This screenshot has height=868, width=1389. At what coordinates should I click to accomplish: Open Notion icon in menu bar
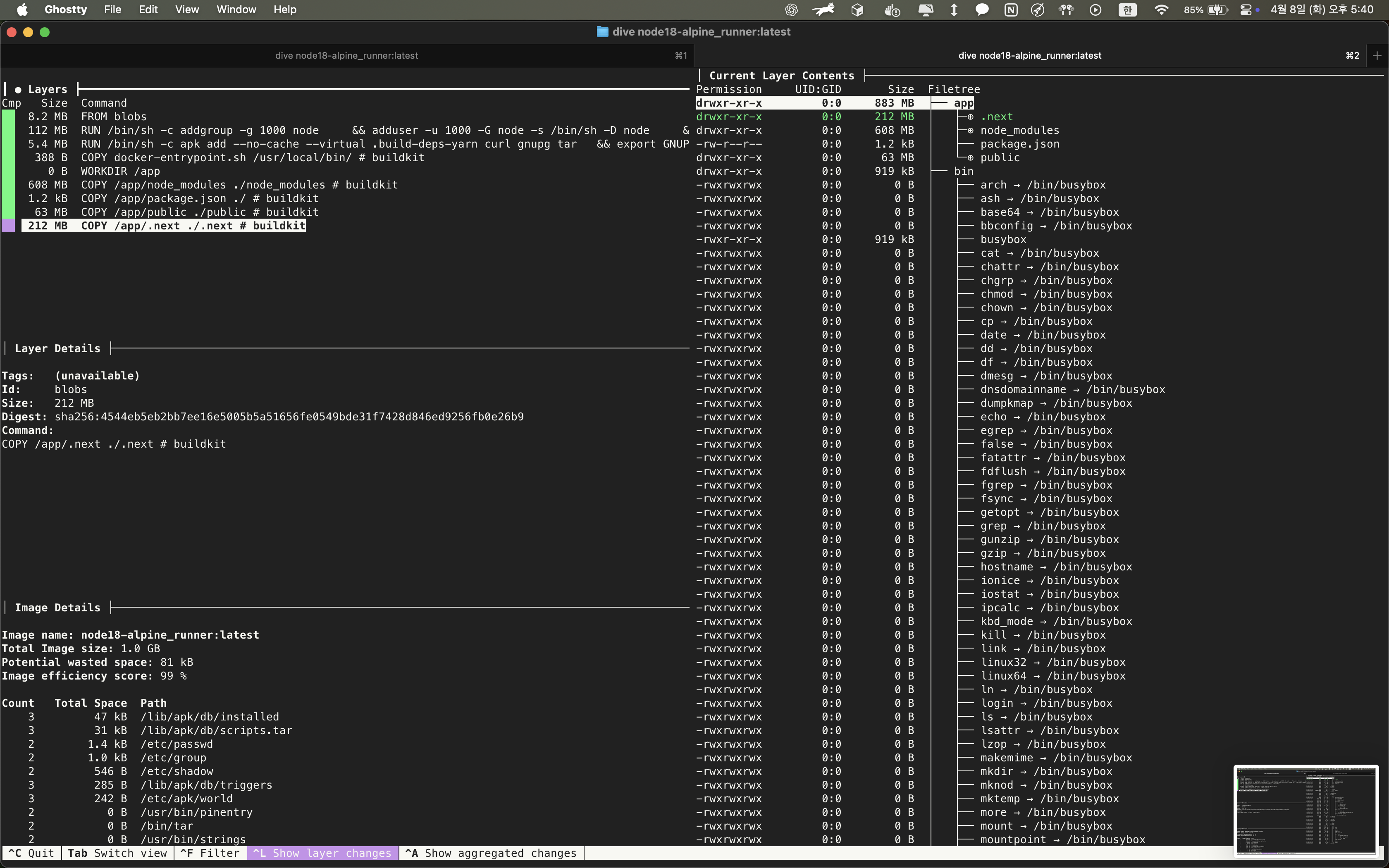pyautogui.click(x=1011, y=10)
